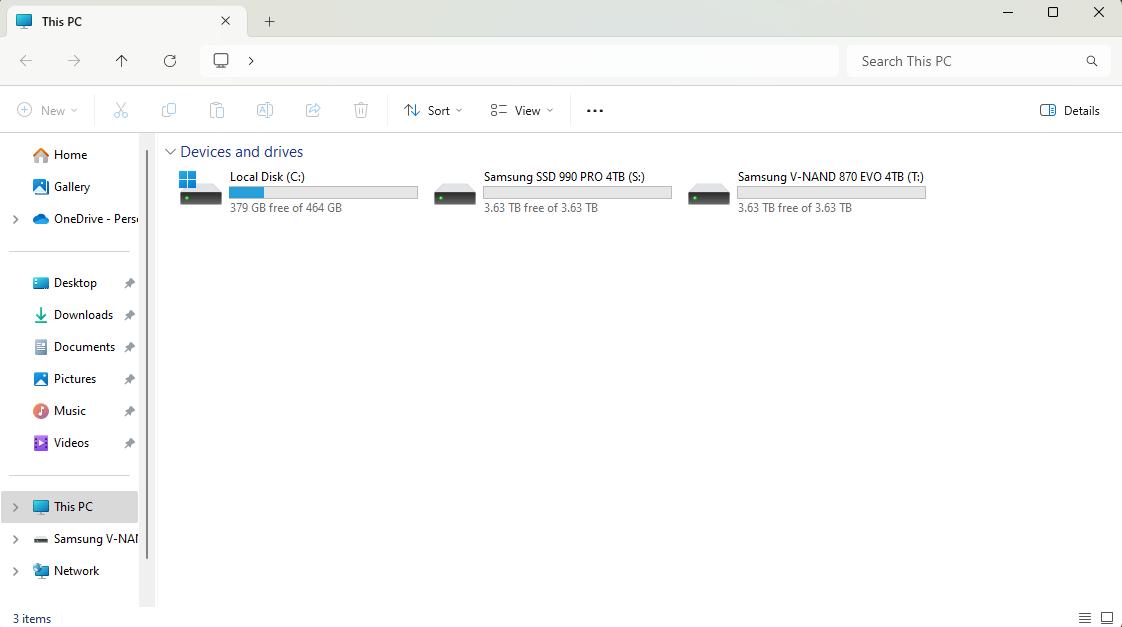Click the navigation pane scrollbar

(147, 354)
